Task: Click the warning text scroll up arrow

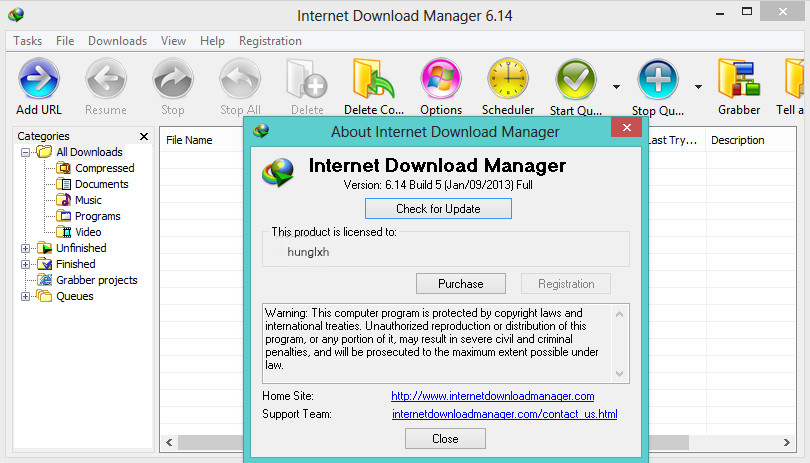Action: click(x=619, y=314)
